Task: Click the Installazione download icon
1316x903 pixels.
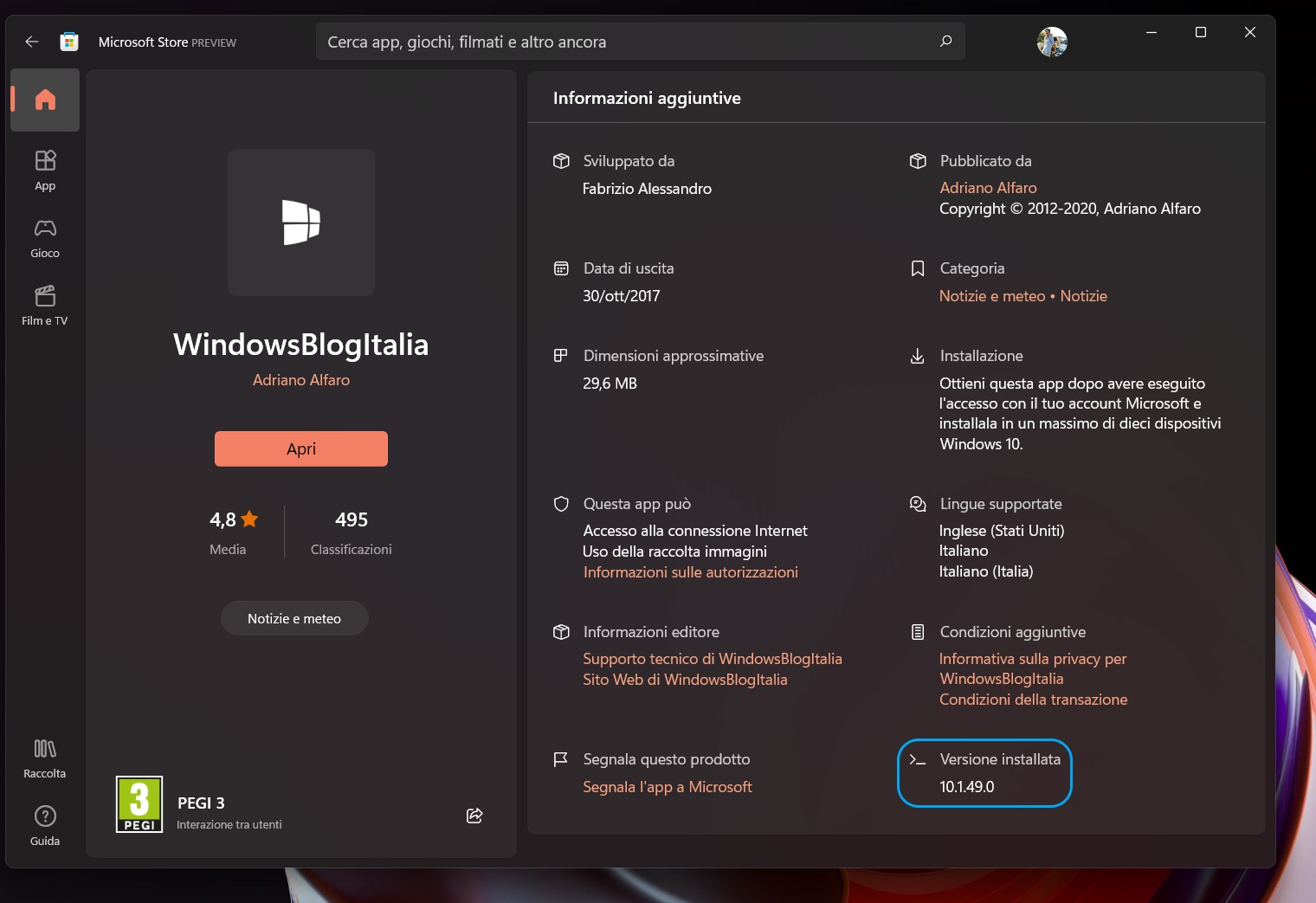Action: tap(918, 356)
